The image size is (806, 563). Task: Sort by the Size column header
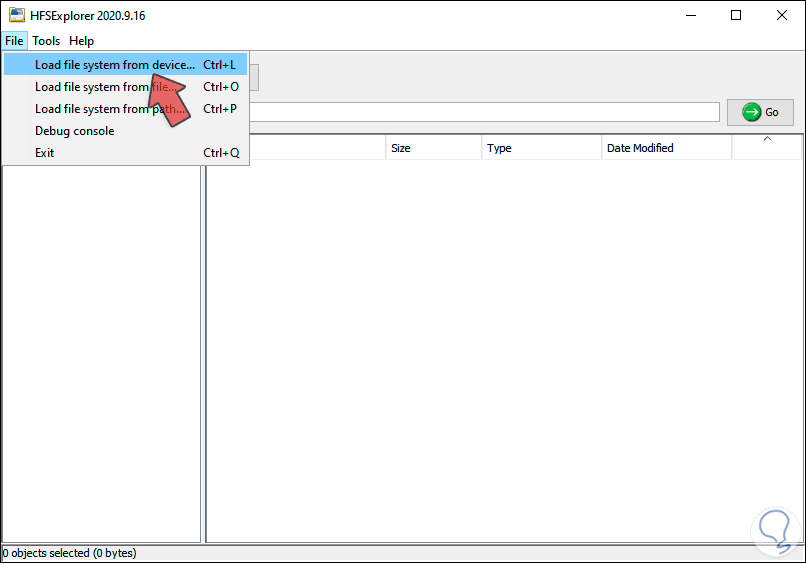pyautogui.click(x=433, y=148)
